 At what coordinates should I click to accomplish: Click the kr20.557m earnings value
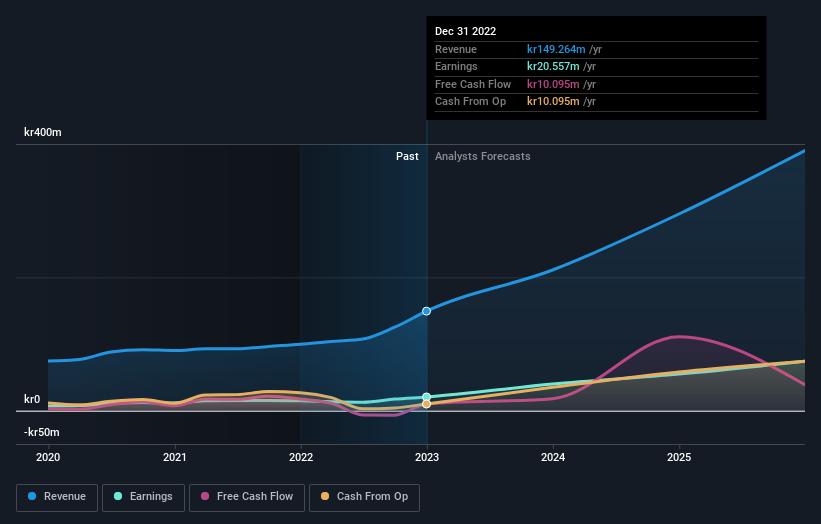tap(553, 66)
